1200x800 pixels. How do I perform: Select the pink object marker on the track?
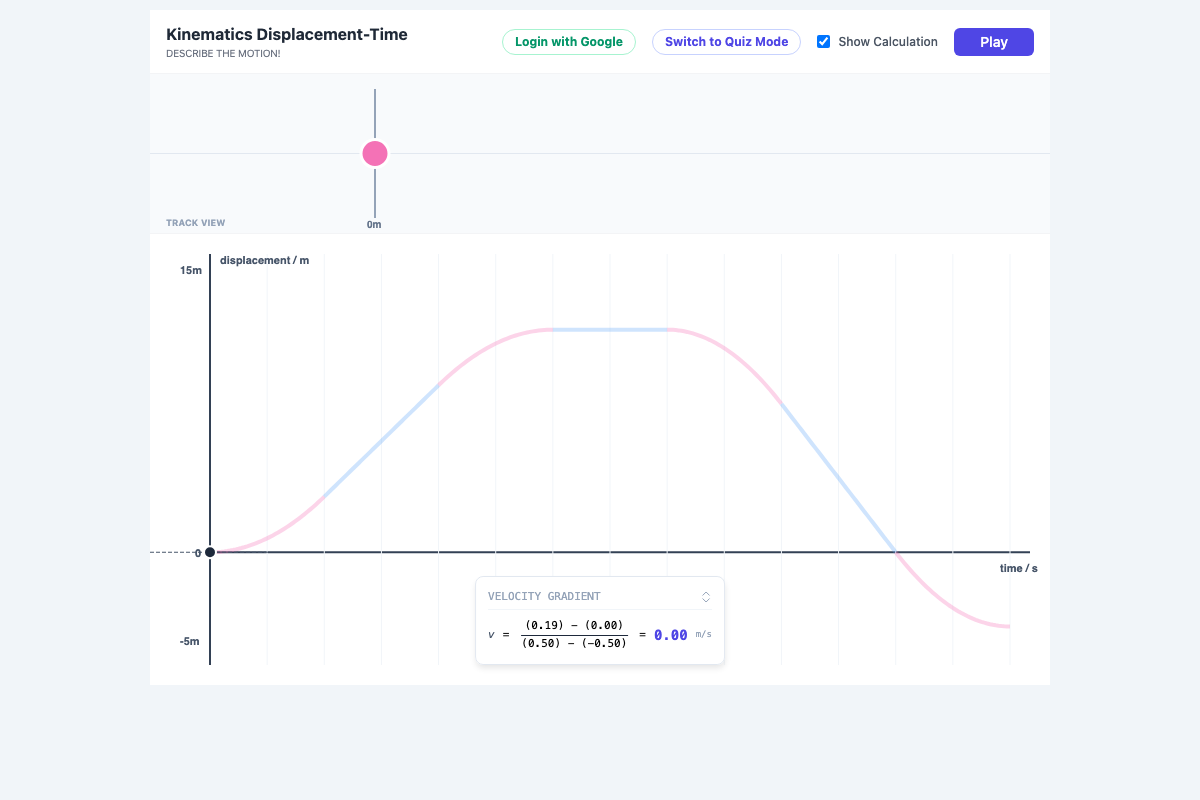click(374, 153)
